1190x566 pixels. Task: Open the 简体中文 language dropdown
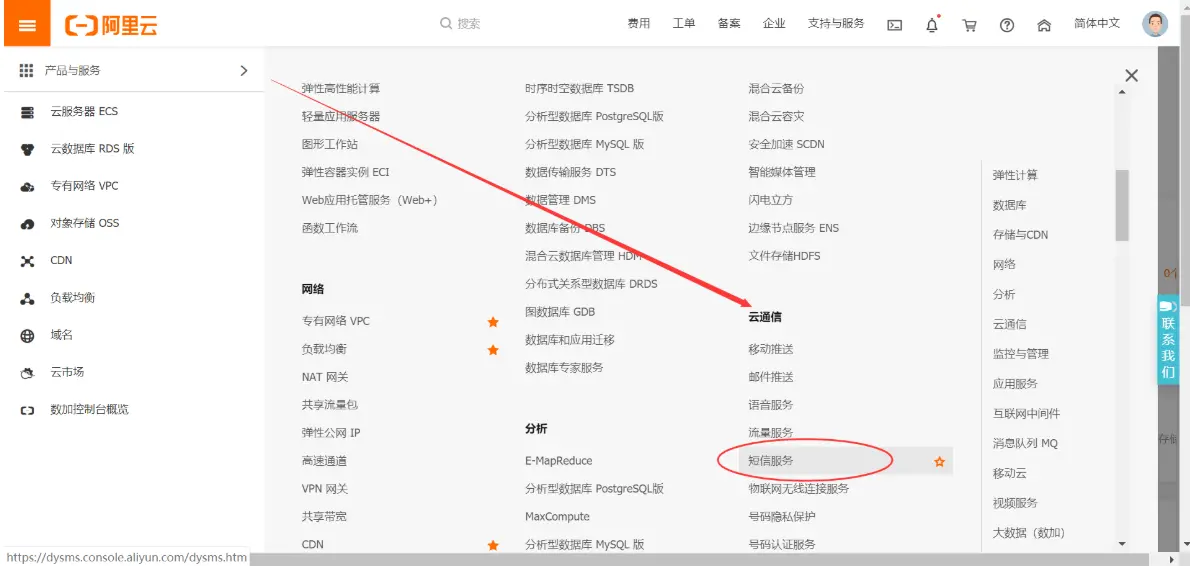(x=1097, y=24)
